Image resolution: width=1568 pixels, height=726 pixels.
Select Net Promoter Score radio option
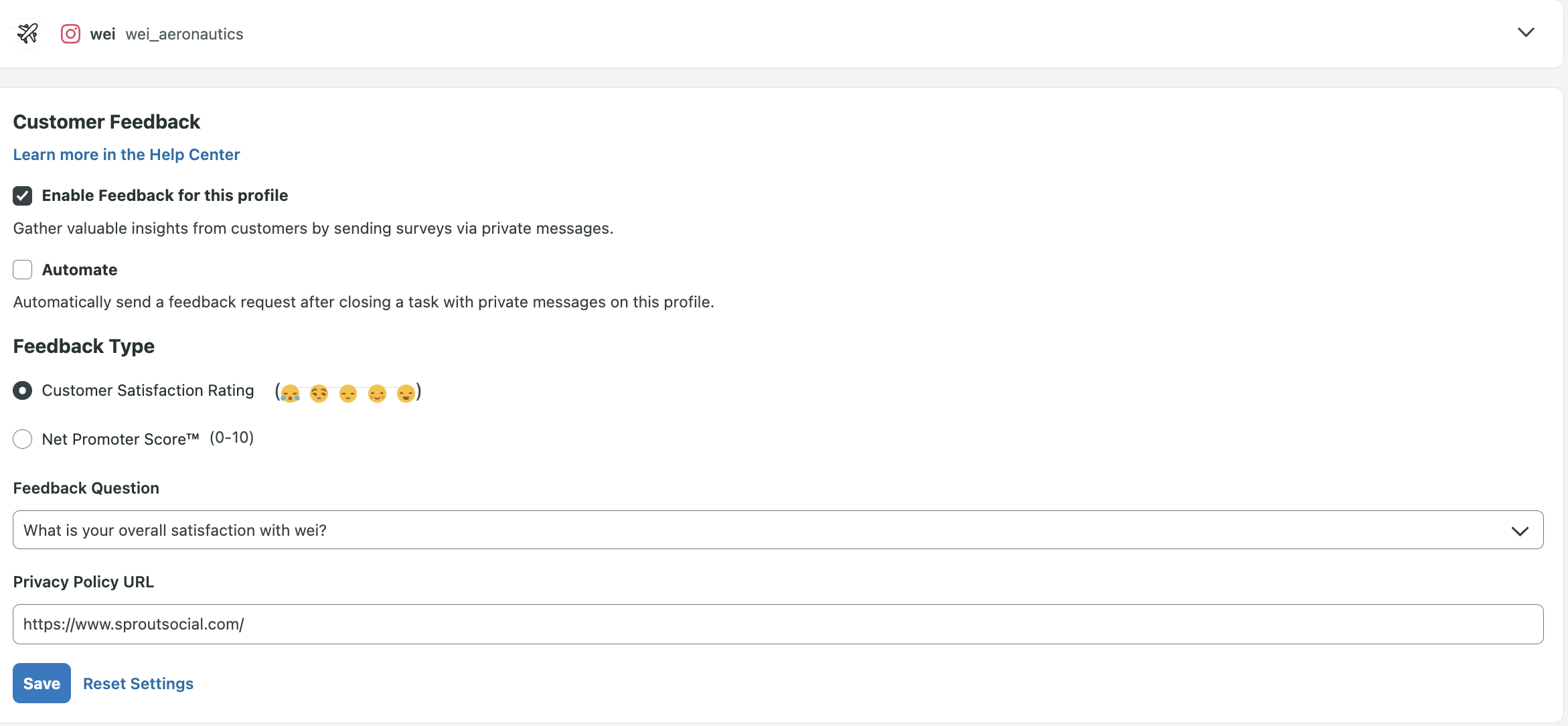[23, 439]
